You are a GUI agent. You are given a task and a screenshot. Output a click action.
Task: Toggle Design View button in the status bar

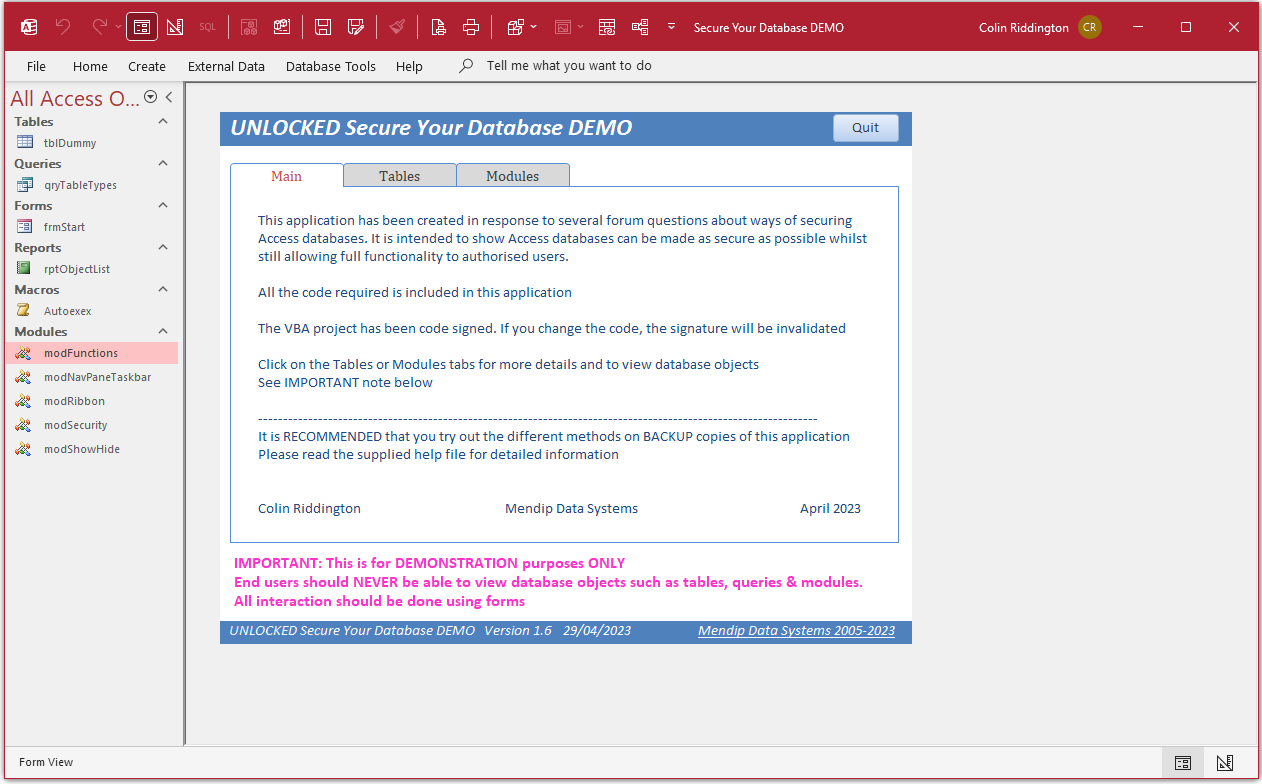(1225, 762)
